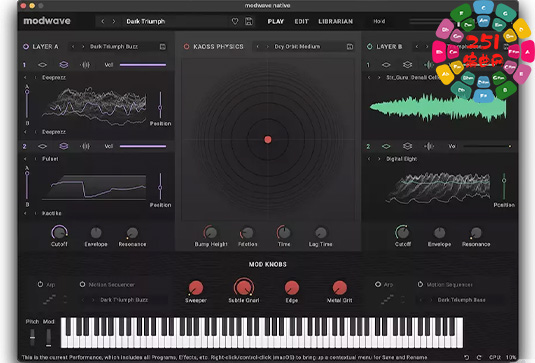This screenshot has height=363, width=535.
Task: Click the redo icon in status bar
Action: tap(479, 357)
